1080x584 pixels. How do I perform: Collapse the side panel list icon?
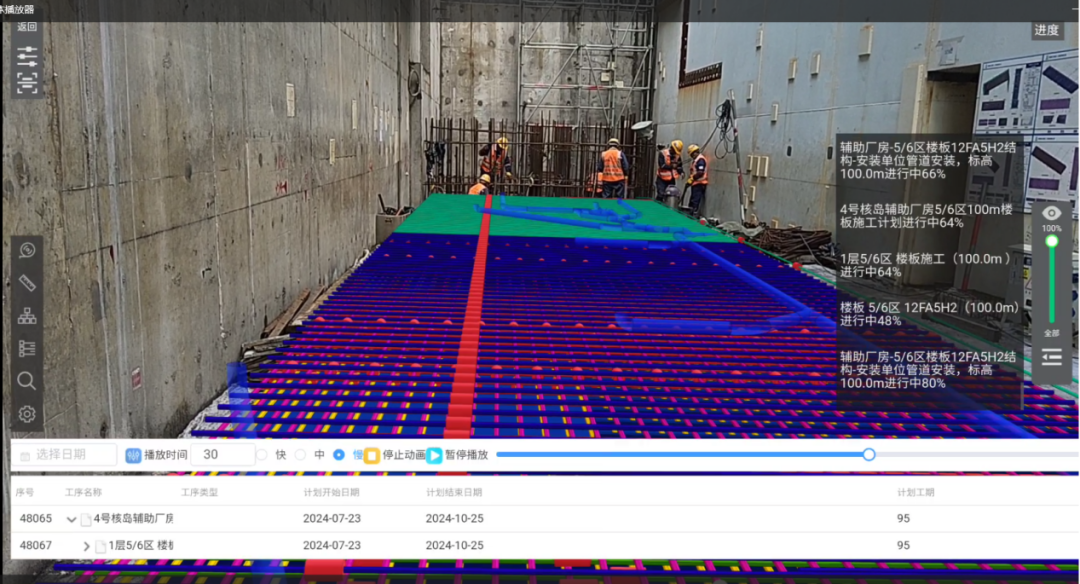tap(1051, 357)
